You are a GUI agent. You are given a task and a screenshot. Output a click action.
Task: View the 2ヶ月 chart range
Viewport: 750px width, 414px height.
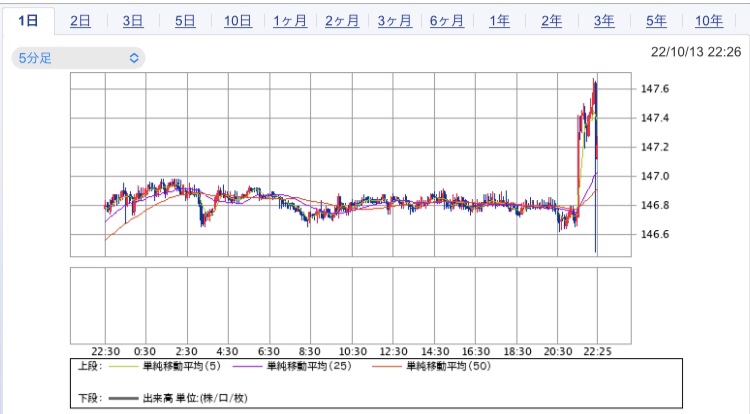[x=342, y=21]
